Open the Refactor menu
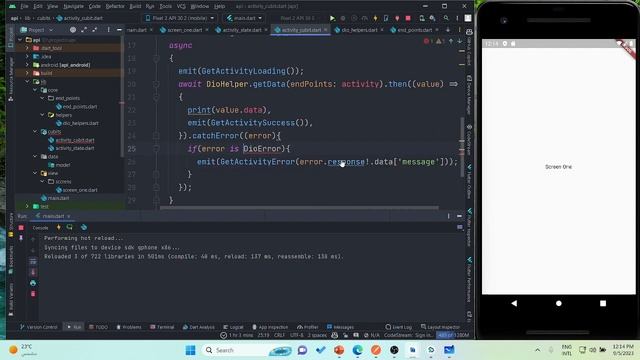This screenshot has height=360, width=640. click(x=115, y=6)
